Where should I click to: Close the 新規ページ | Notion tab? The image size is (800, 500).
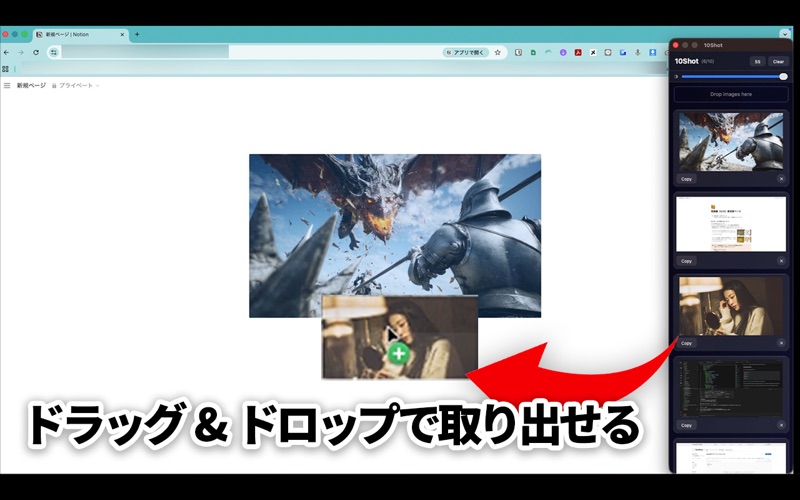[122, 35]
